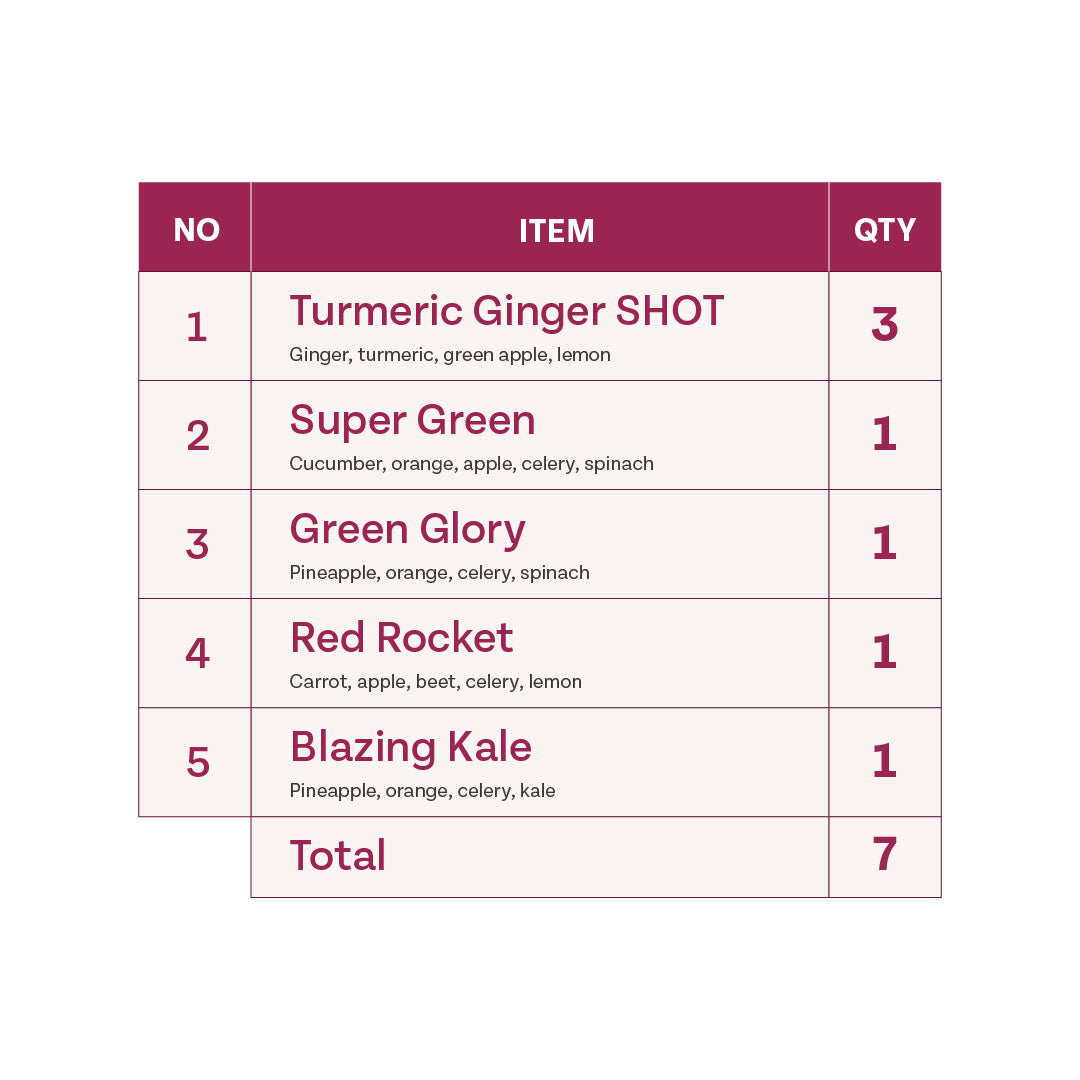Click the ITEM column header
Viewport: 1080px width, 1080px height.
point(557,231)
